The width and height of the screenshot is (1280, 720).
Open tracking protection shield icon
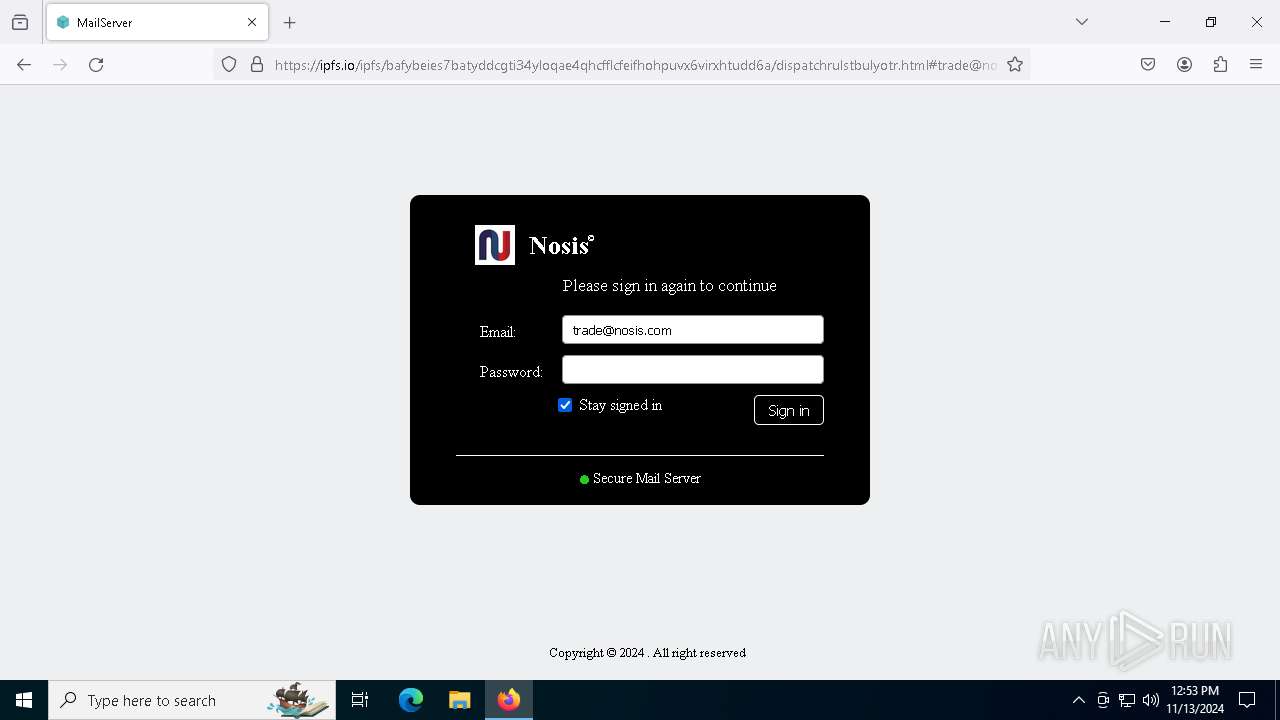pyautogui.click(x=229, y=65)
